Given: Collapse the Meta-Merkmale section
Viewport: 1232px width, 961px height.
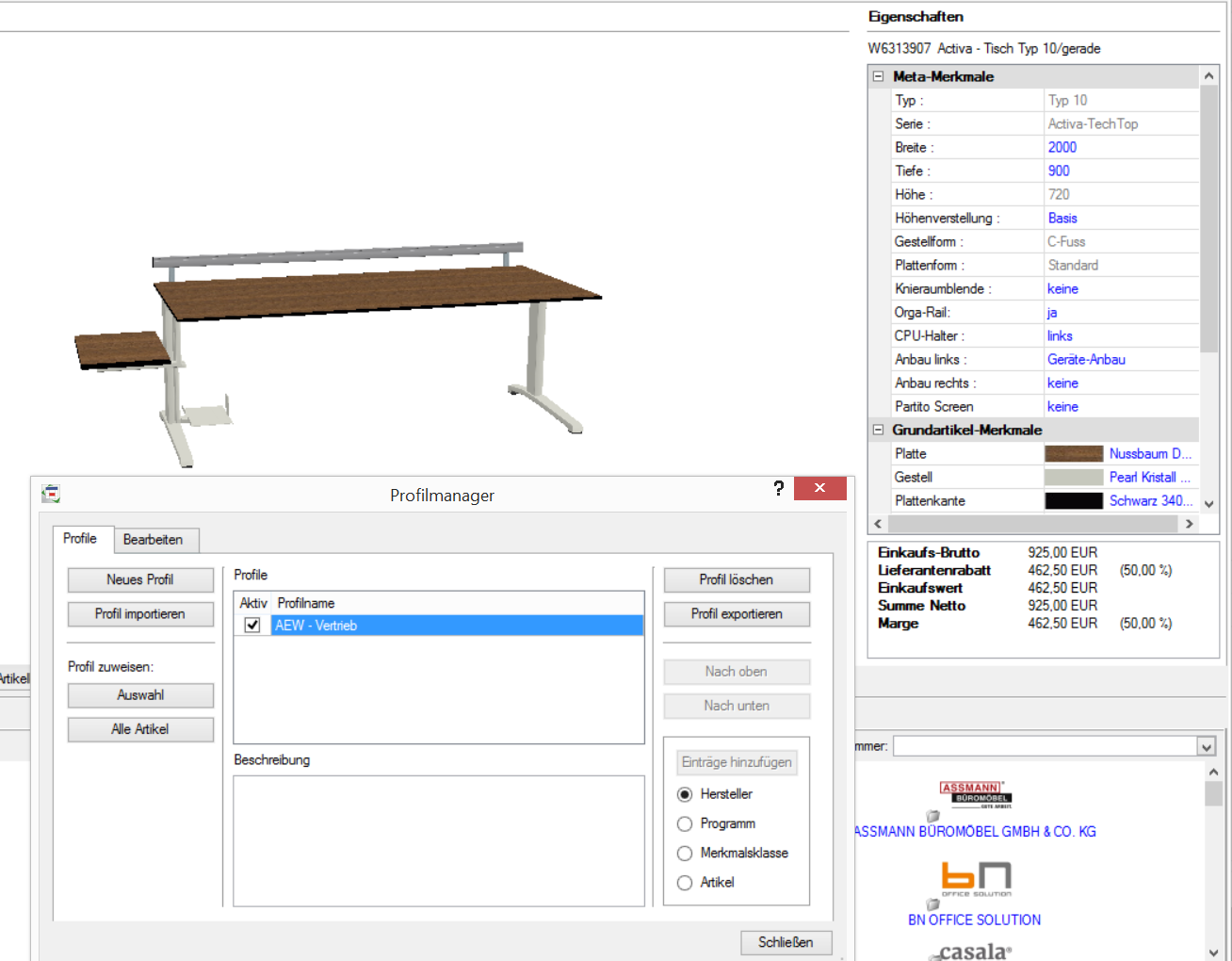Looking at the screenshot, I should [x=878, y=77].
